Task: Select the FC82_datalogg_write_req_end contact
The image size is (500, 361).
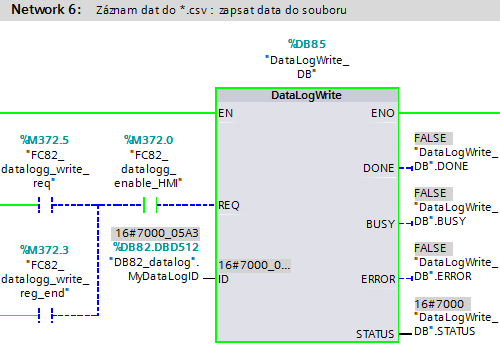Action: pyautogui.click(x=45, y=315)
